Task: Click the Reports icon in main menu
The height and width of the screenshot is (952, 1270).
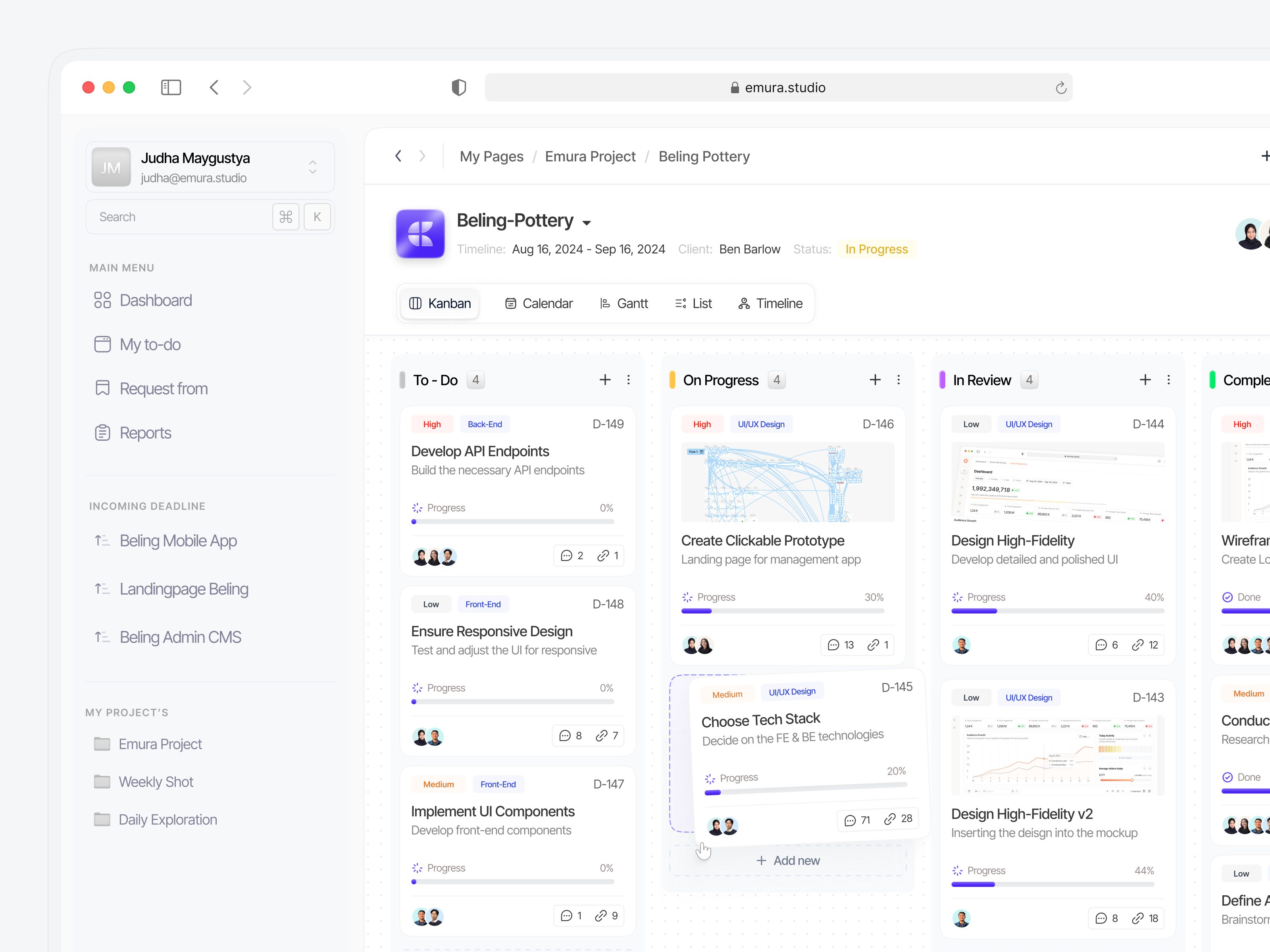Action: [x=103, y=433]
